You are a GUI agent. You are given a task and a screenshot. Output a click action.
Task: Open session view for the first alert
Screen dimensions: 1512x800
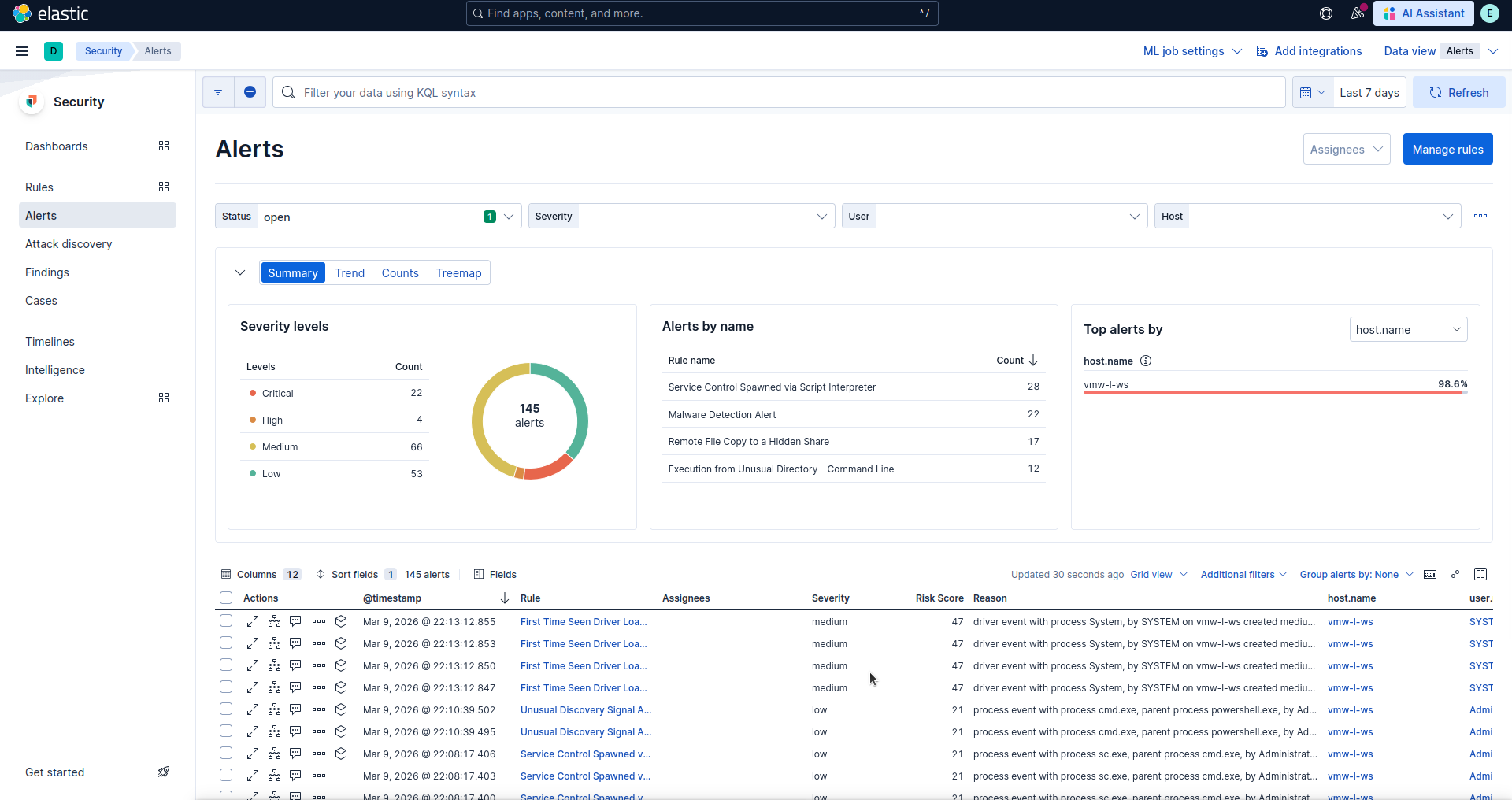(x=341, y=621)
